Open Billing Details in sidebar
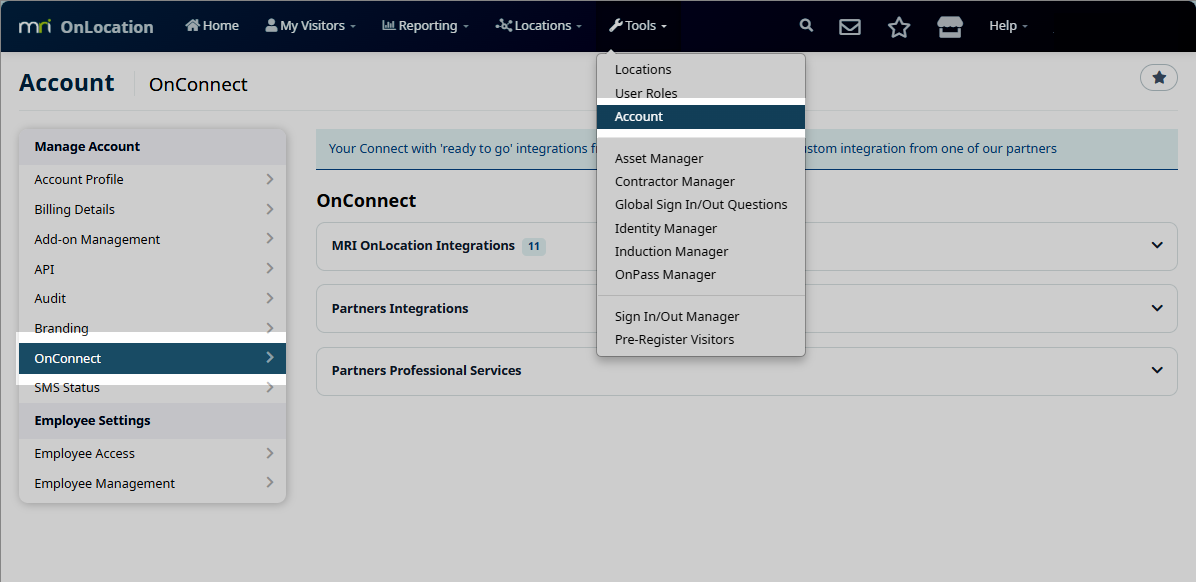Image resolution: width=1196 pixels, height=582 pixels. pos(75,209)
